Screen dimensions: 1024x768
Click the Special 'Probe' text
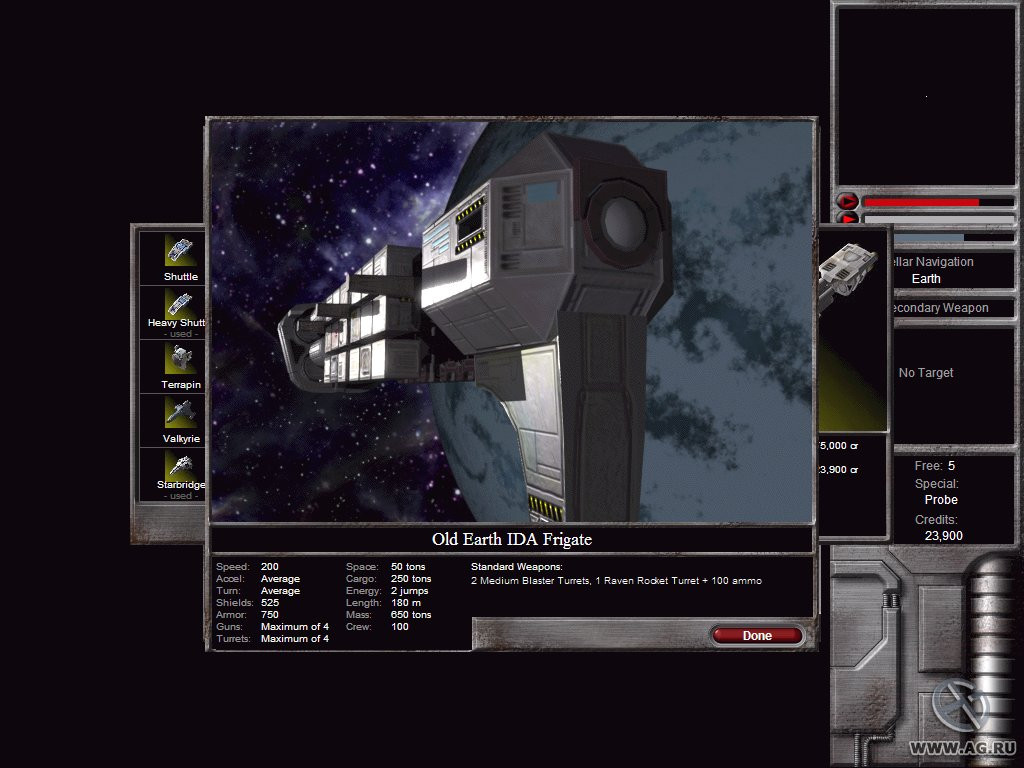click(941, 500)
